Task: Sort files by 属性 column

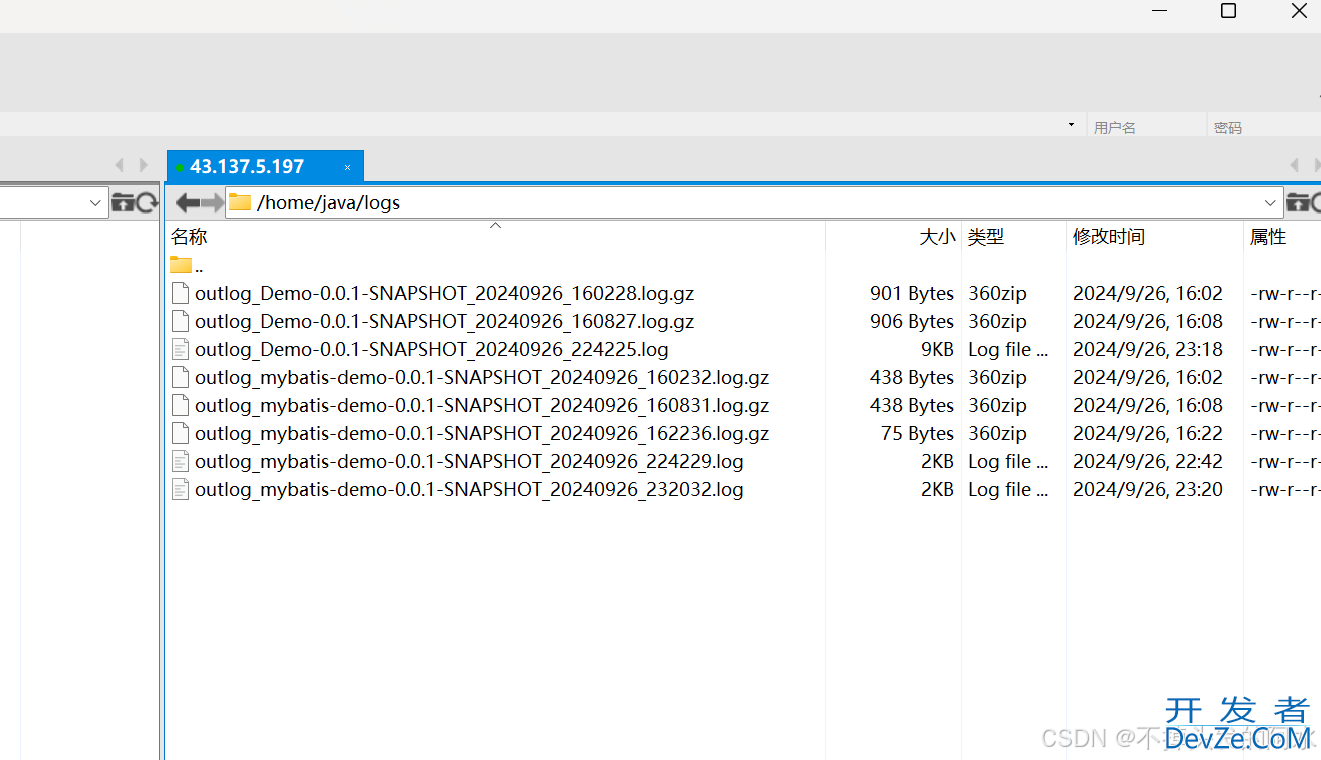Action: pyautogui.click(x=1268, y=237)
